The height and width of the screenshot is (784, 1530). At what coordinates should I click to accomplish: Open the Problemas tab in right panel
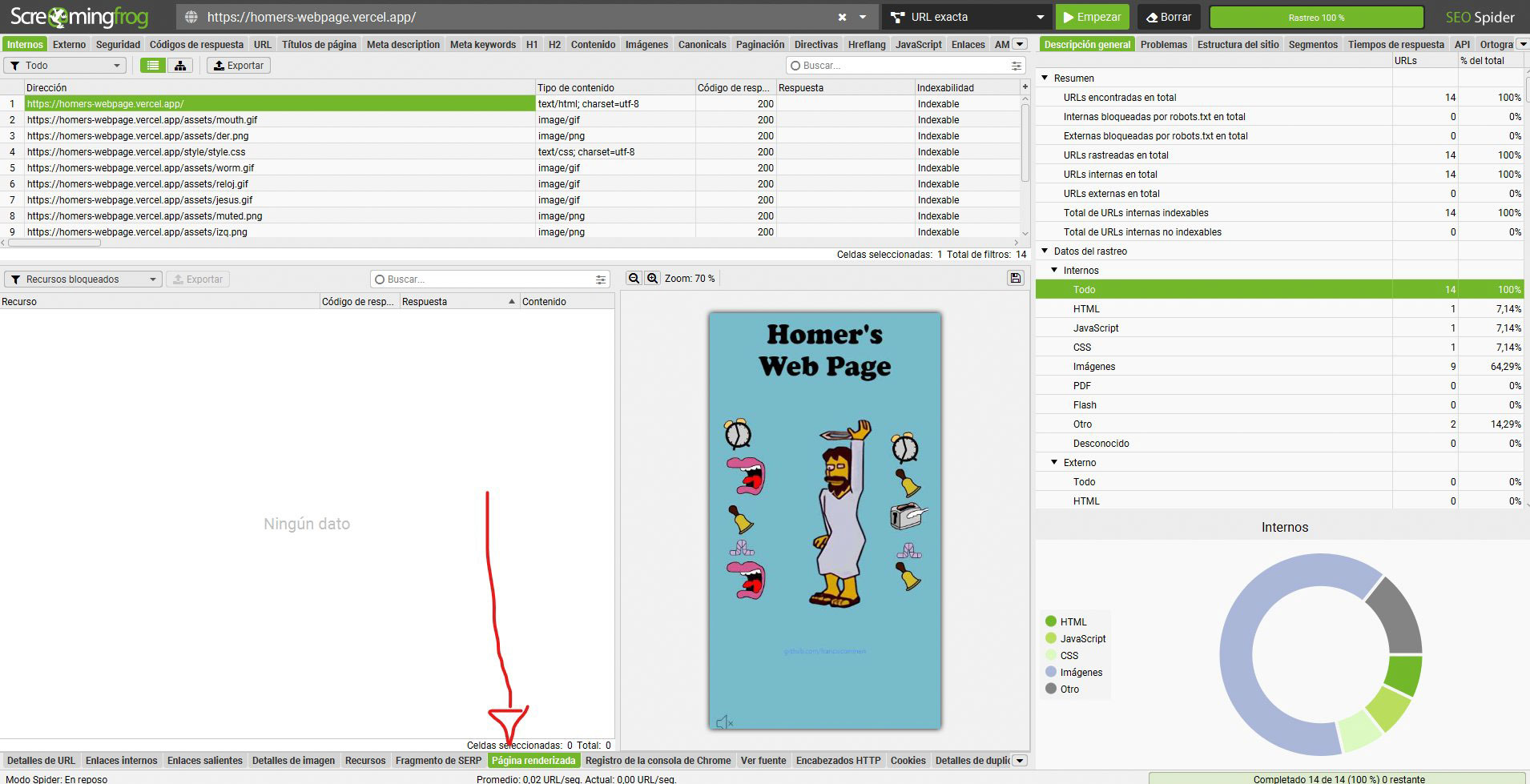tap(1164, 44)
